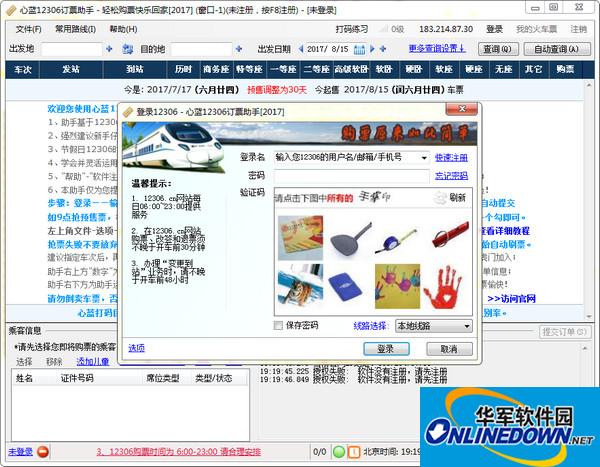Select the captcha image of red handprint
Image resolution: width=600 pixels, height=467 pixels.
pos(446,286)
